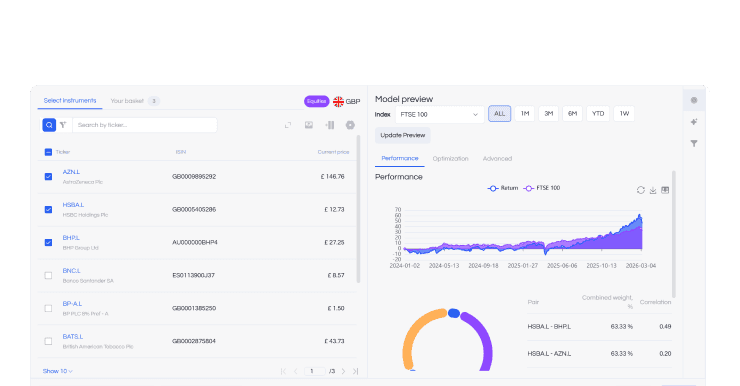Open the add-filter funnel icon beside search
The width and height of the screenshot is (740, 386).
click(x=63, y=125)
